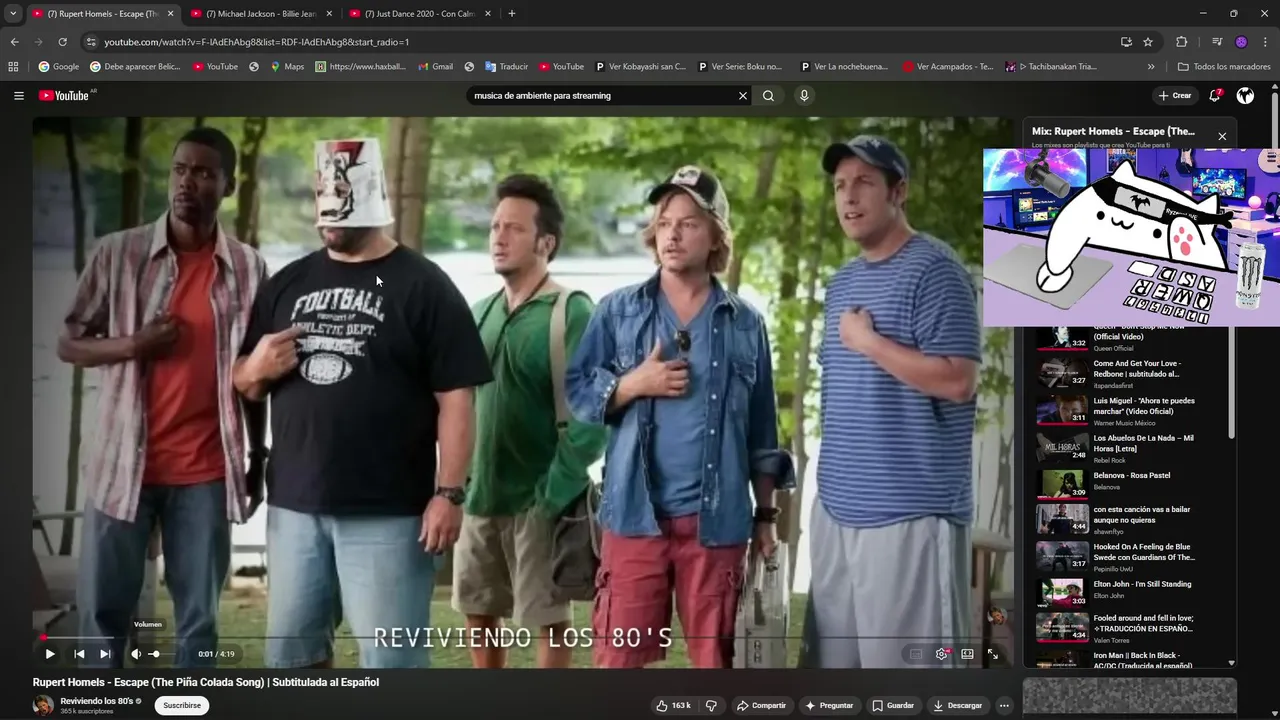Start voice search with the microphone
Image resolution: width=1280 pixels, height=720 pixels.
[x=804, y=96]
